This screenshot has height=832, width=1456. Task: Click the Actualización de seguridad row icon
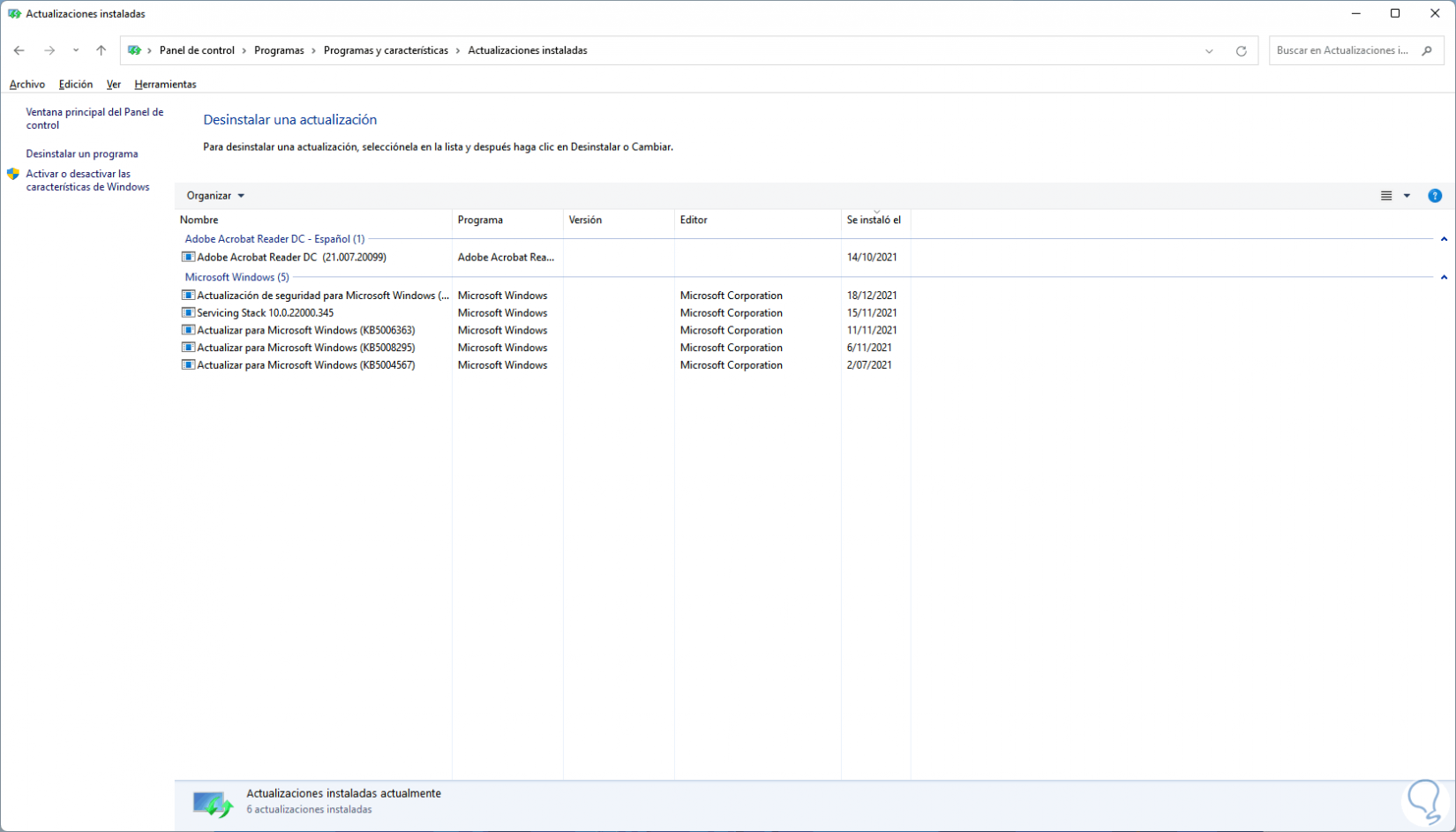point(188,295)
